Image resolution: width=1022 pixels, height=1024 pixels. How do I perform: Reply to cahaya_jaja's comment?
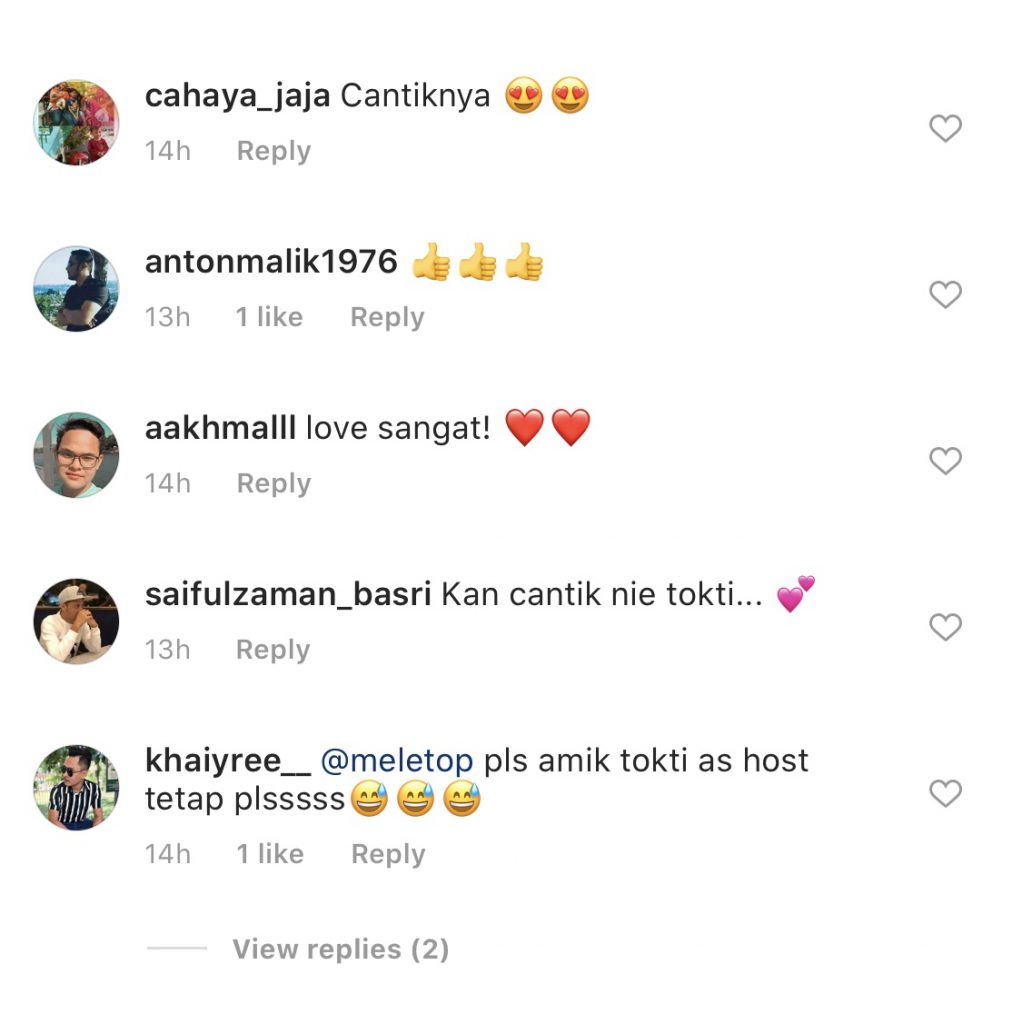[274, 152]
